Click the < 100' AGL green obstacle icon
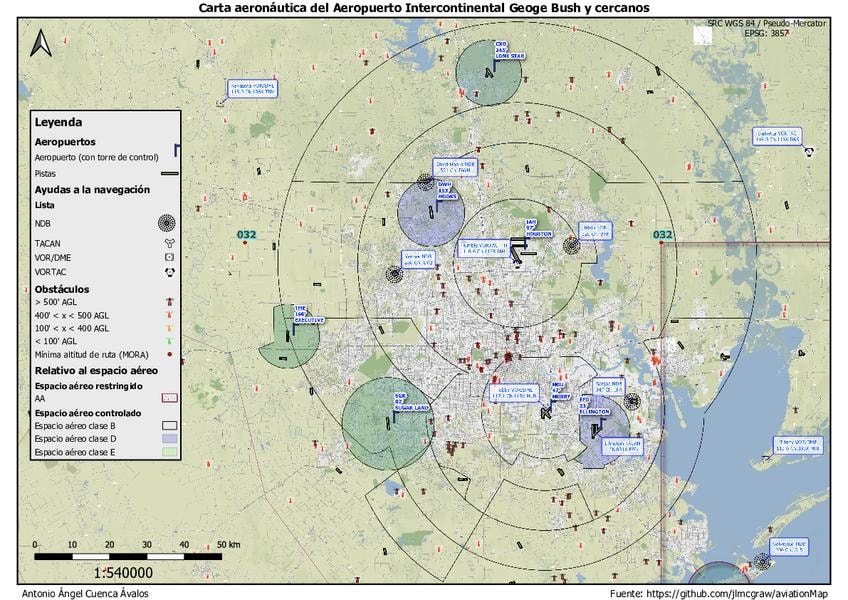Viewport: 848px width, 600px height. pos(168,341)
